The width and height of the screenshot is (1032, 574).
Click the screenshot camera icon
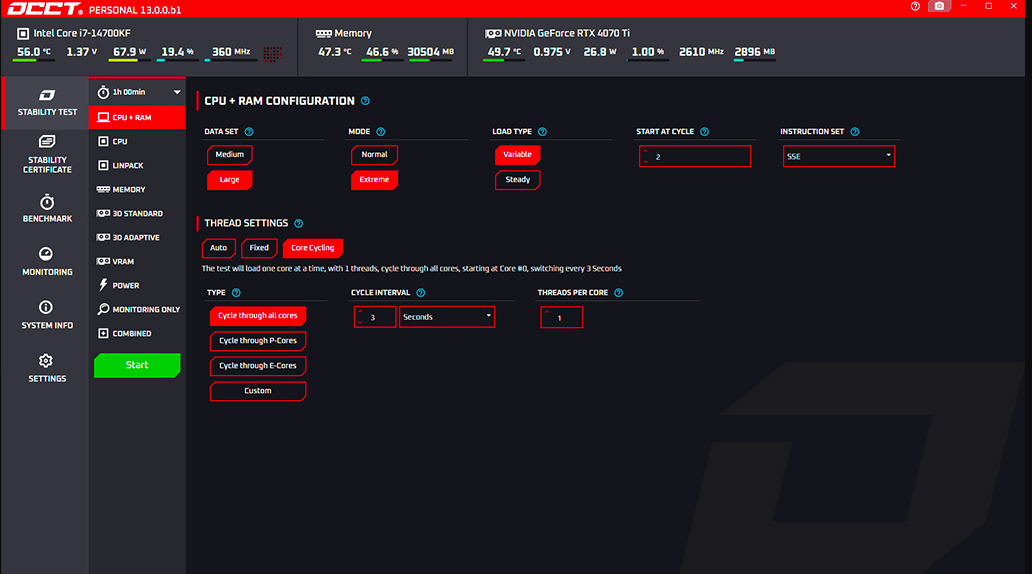[939, 6]
